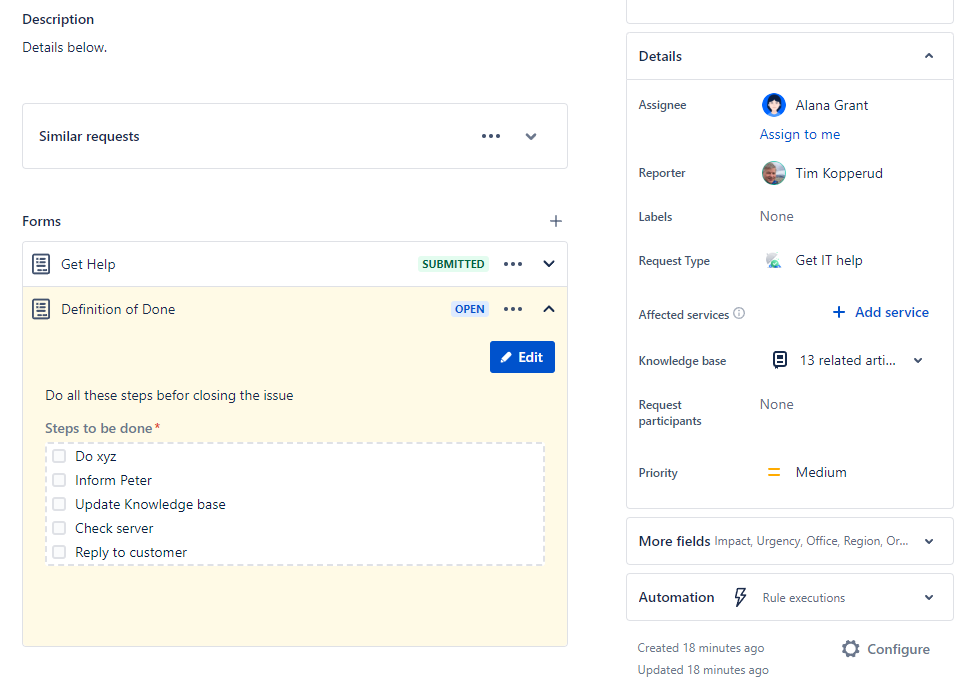Click Alana Grant assignee name

point(832,105)
